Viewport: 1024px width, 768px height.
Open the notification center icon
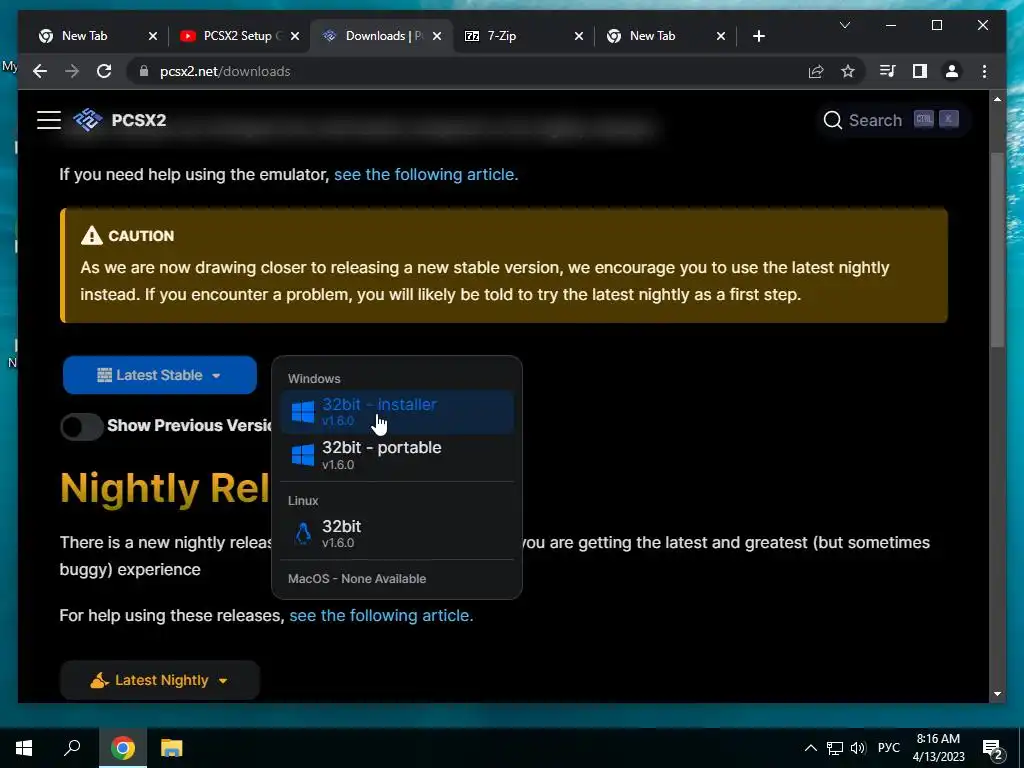992,748
